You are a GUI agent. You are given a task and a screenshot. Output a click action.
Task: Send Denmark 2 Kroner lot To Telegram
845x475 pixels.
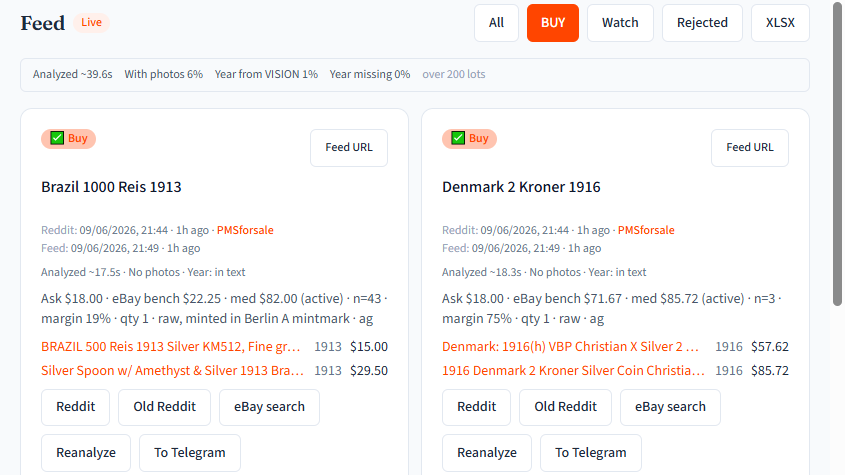click(x=591, y=453)
